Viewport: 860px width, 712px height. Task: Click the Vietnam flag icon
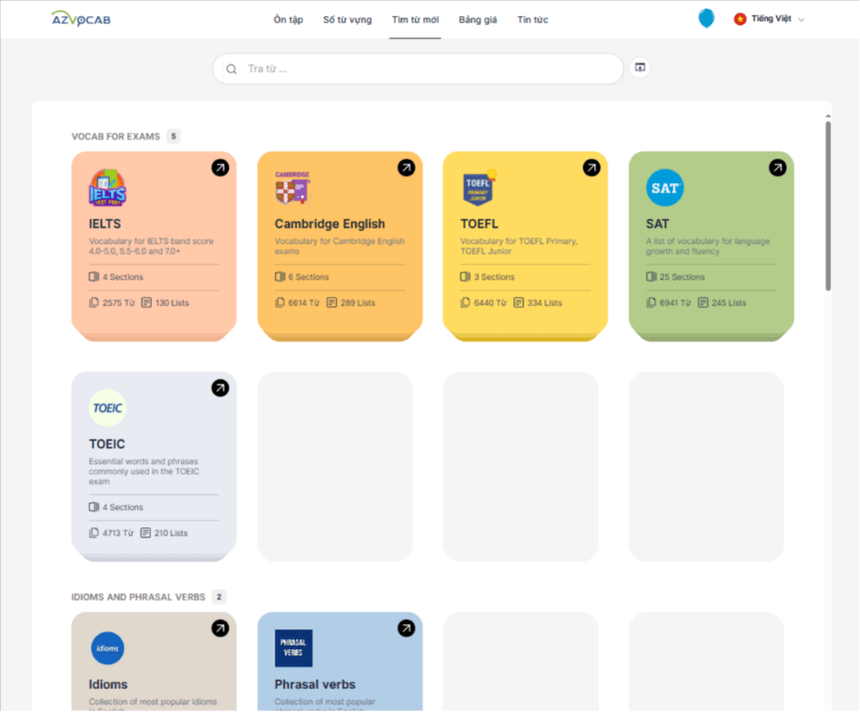[740, 19]
